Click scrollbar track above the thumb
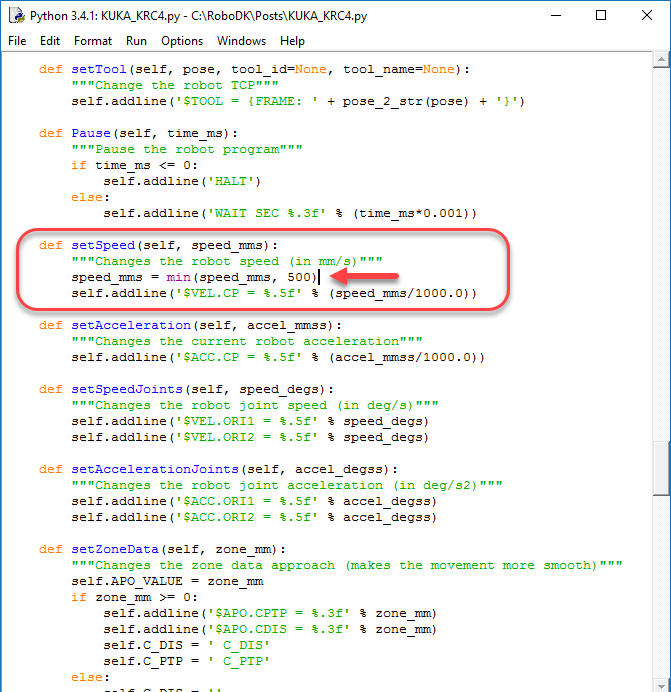Image resolution: width=671 pixels, height=692 pixels. (661, 250)
